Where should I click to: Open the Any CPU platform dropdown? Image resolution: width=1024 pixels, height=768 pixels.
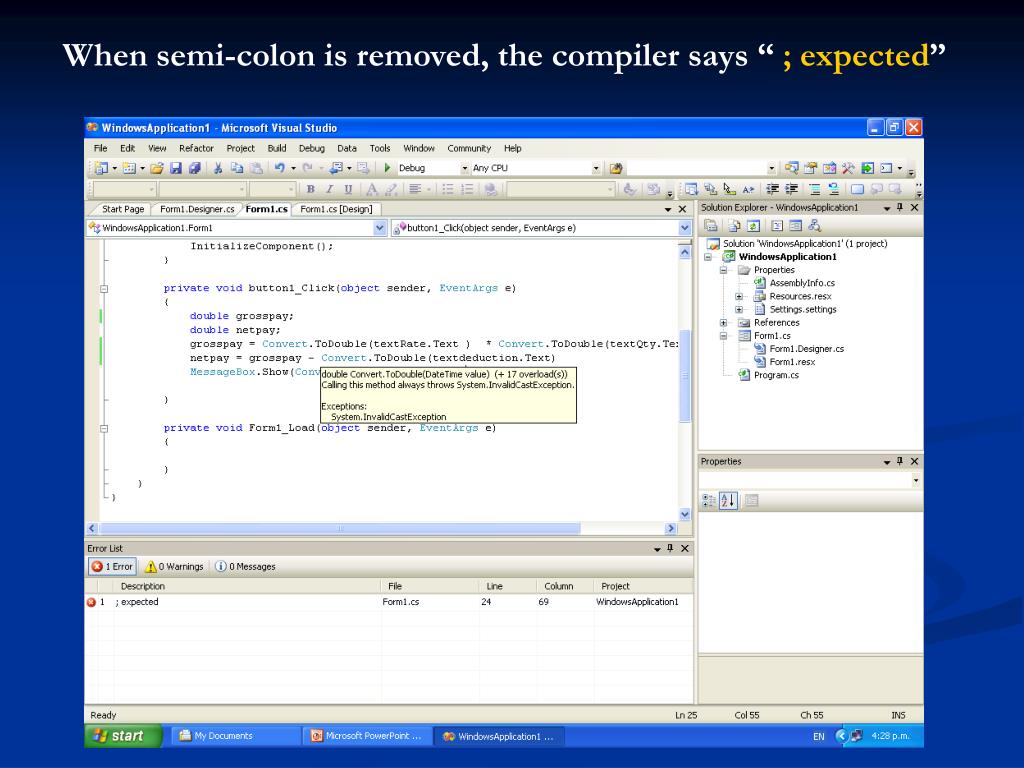coord(596,168)
